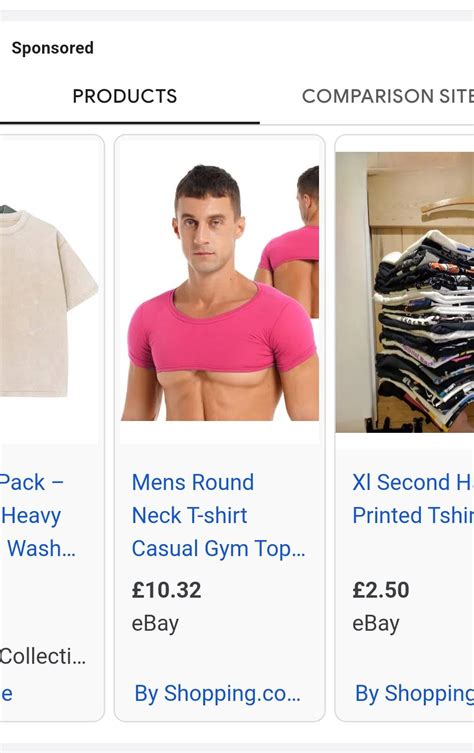Click the £10.32 price

[x=166, y=590]
